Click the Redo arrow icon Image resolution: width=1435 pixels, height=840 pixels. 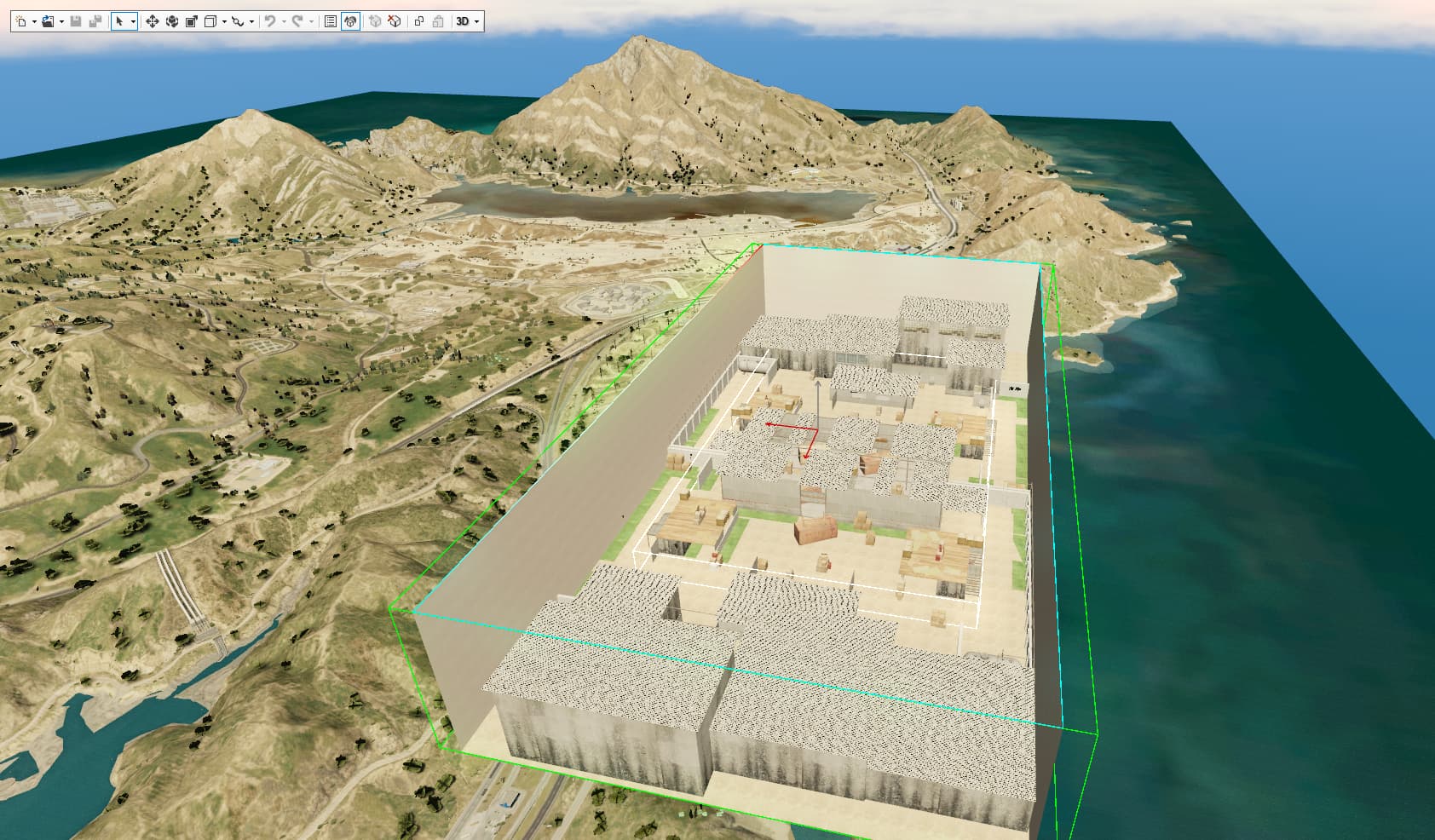pyautogui.click(x=297, y=21)
